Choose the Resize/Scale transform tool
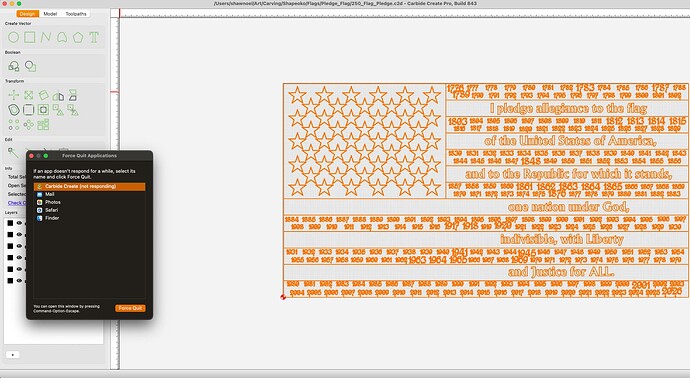The height and width of the screenshot is (378, 690). [29, 95]
